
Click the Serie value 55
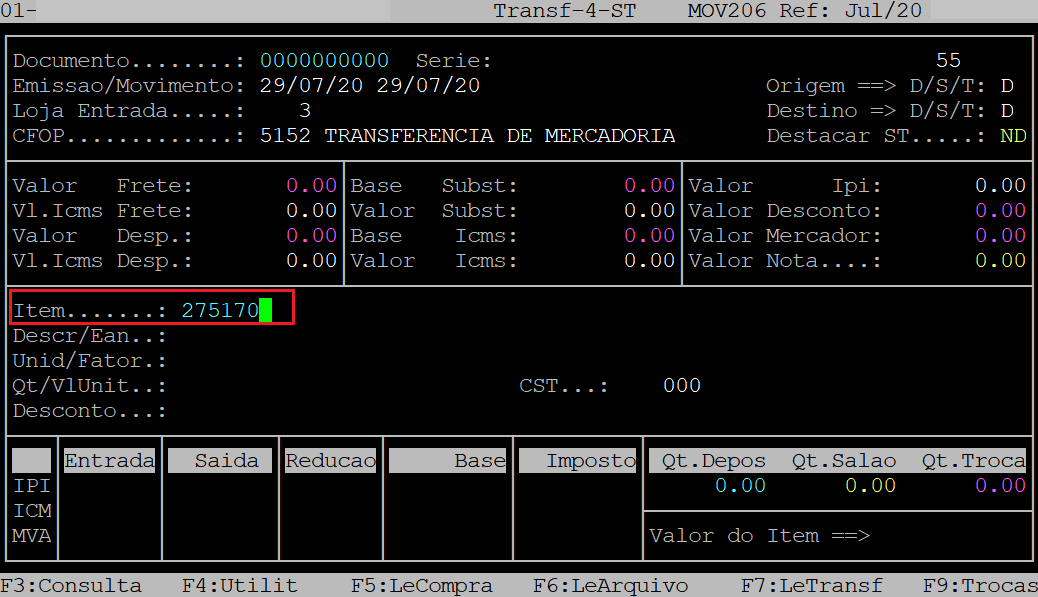pyautogui.click(x=948, y=61)
